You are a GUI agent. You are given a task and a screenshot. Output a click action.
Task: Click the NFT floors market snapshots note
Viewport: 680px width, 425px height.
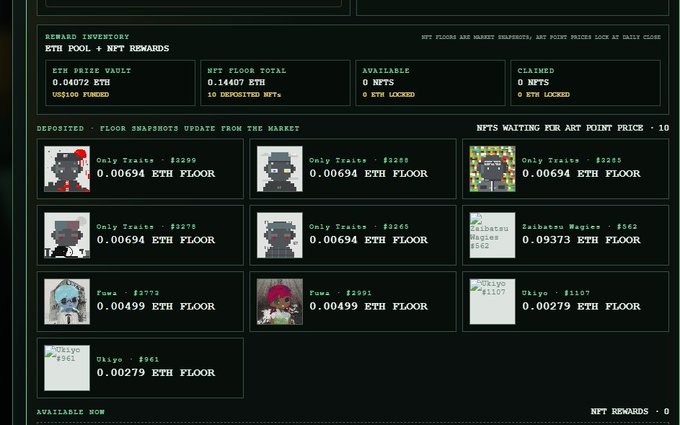[x=541, y=37]
